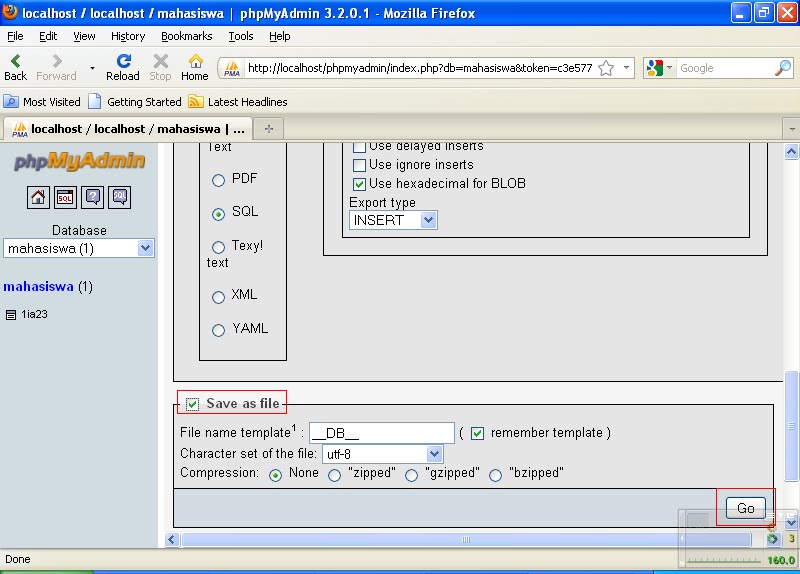Bookmark this page with the star icon
Screen dimensions: 800x574
[606, 68]
